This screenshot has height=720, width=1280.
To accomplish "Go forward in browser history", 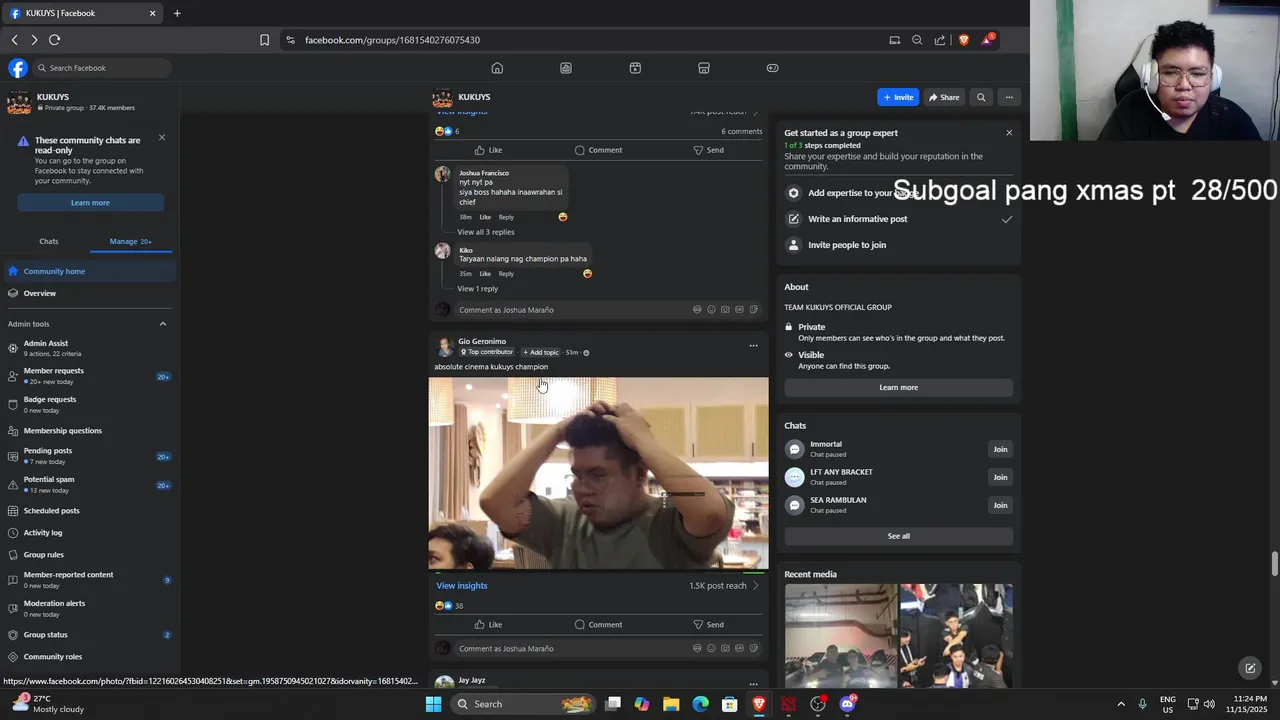I will pyautogui.click(x=34, y=40).
